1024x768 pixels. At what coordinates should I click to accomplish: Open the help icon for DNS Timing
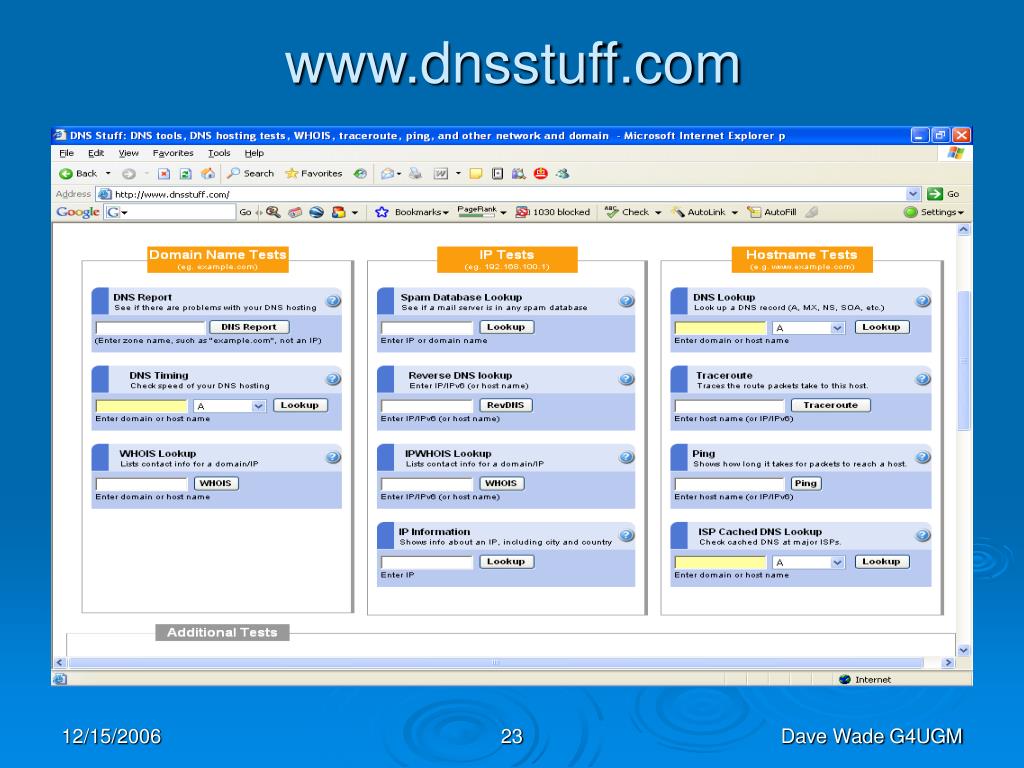[333, 379]
